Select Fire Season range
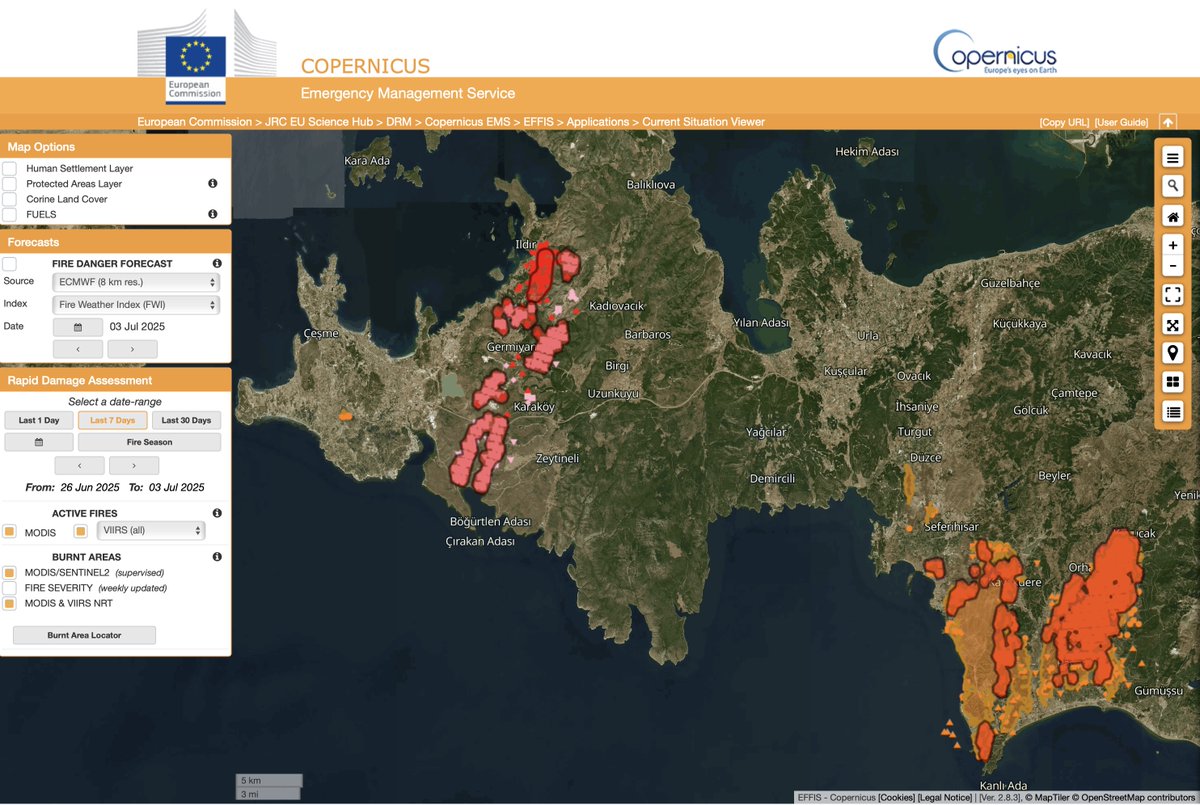Viewport: 1200px width, 805px height. (x=149, y=442)
